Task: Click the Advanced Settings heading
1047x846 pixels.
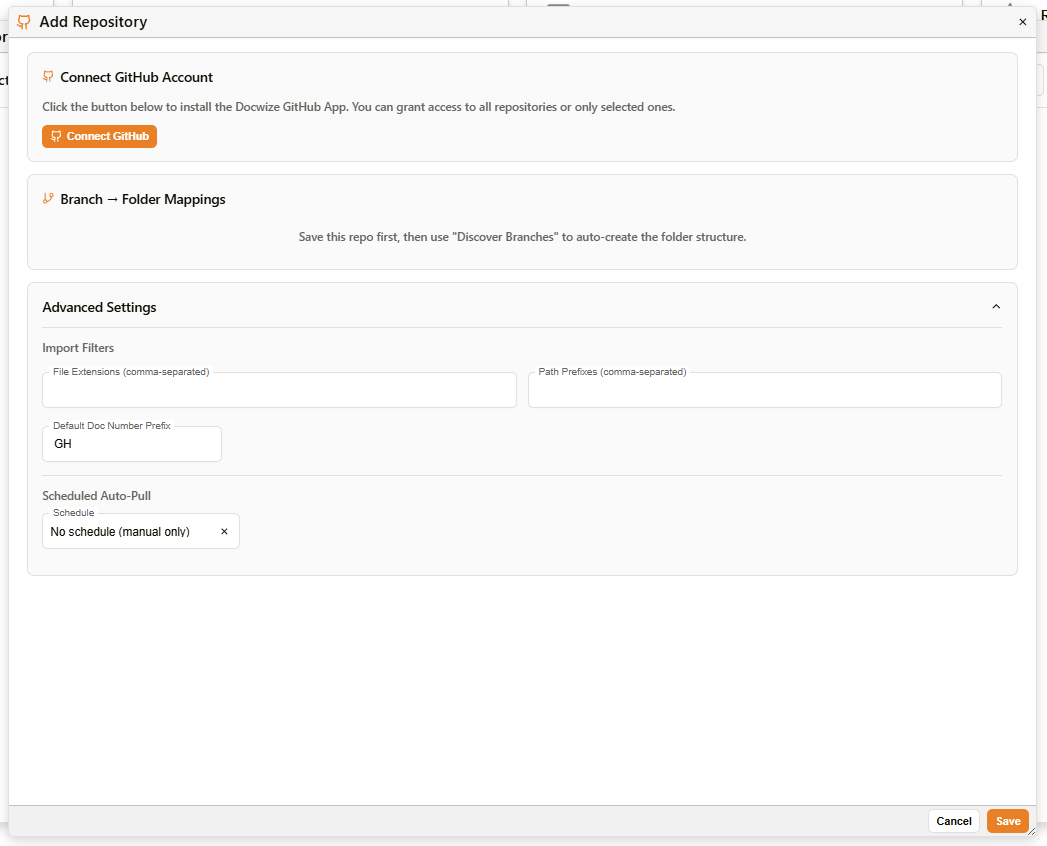Action: [x=99, y=307]
